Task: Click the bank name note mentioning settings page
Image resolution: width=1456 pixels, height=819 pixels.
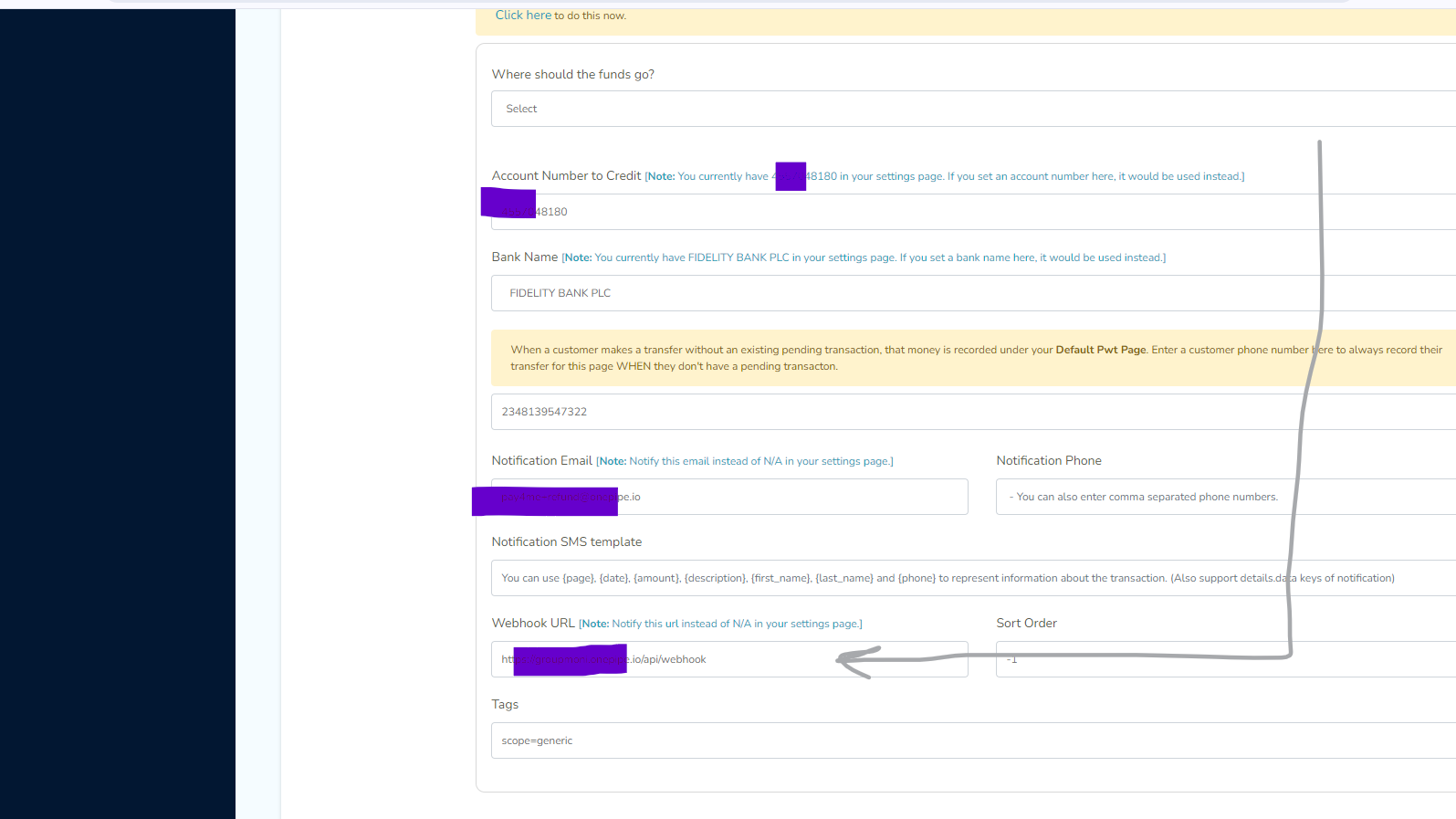Action: tap(864, 258)
